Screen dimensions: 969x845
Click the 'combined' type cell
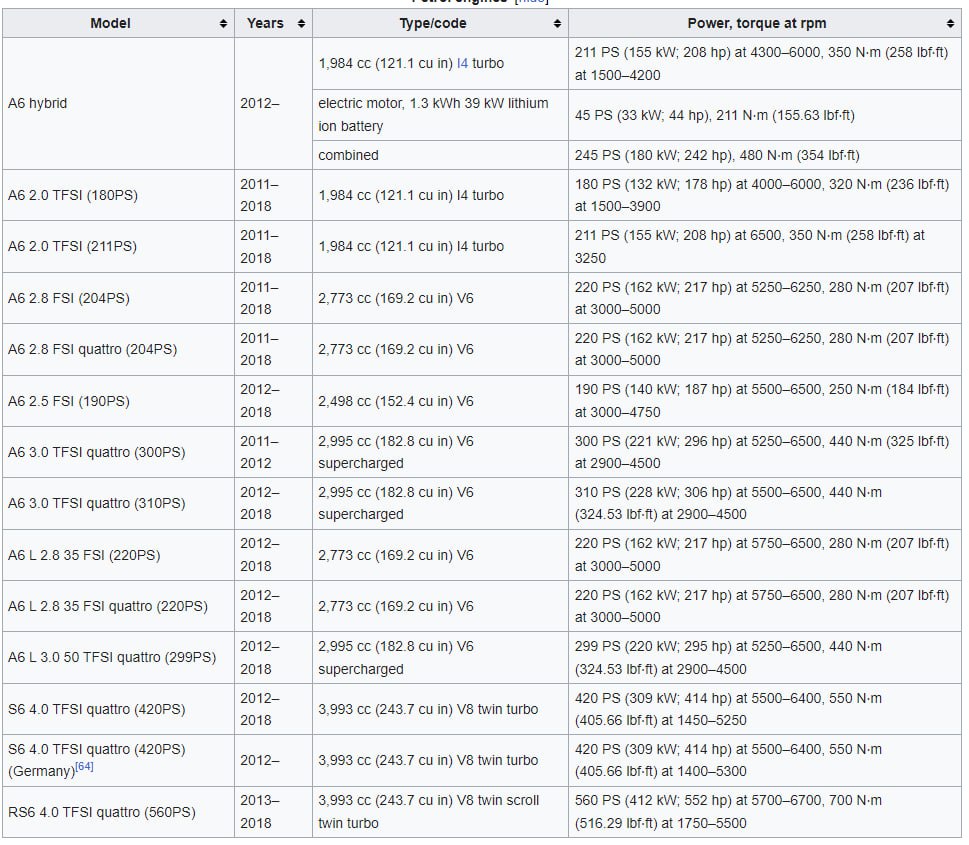(x=440, y=155)
